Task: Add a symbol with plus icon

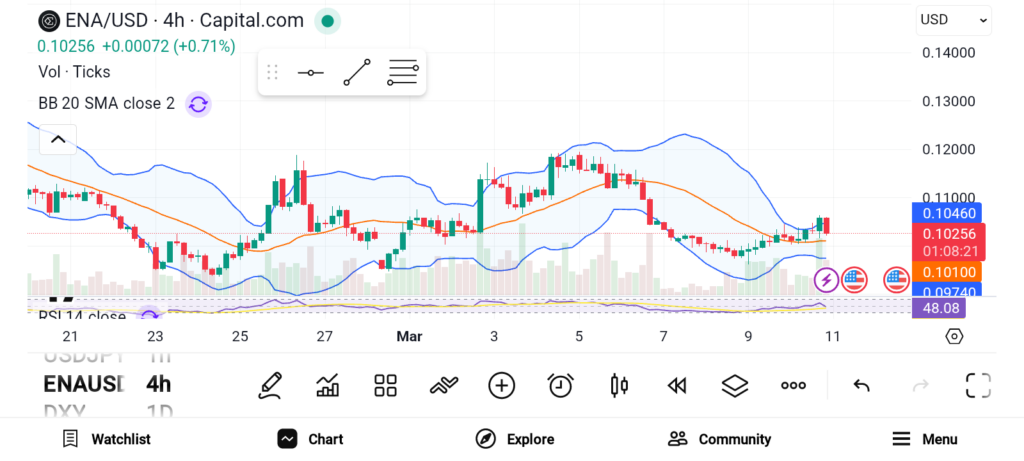Action: pyautogui.click(x=501, y=385)
